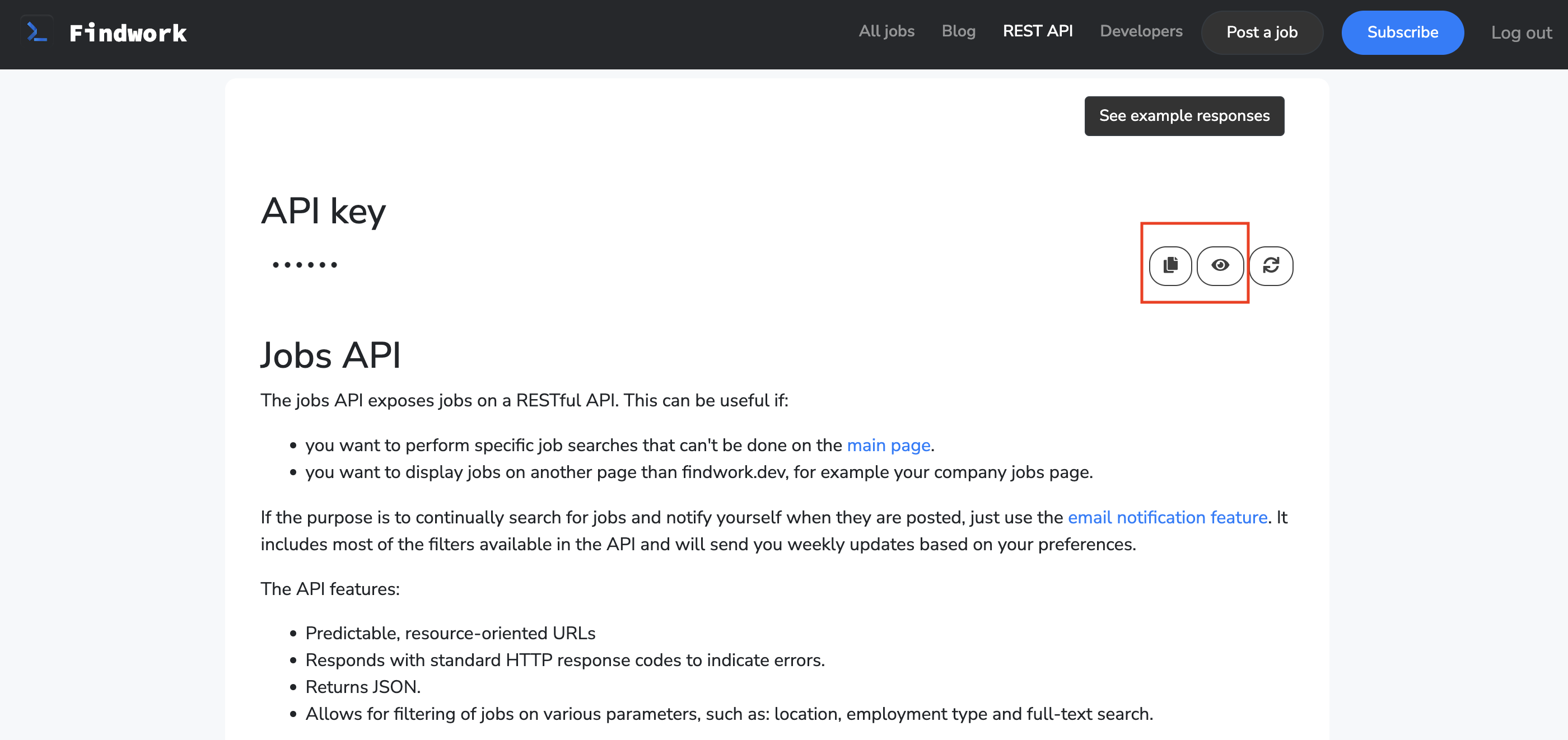The image size is (1568, 740).
Task: Click the API key heading
Action: pyautogui.click(x=323, y=211)
